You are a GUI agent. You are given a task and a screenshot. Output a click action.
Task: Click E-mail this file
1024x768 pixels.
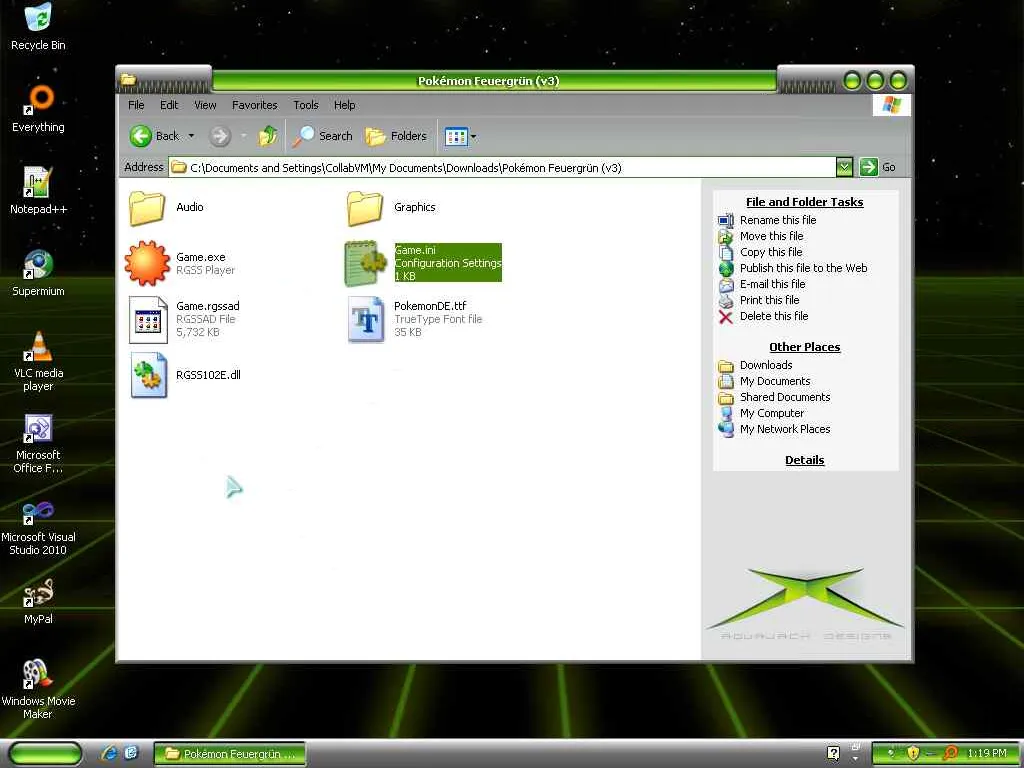click(772, 284)
